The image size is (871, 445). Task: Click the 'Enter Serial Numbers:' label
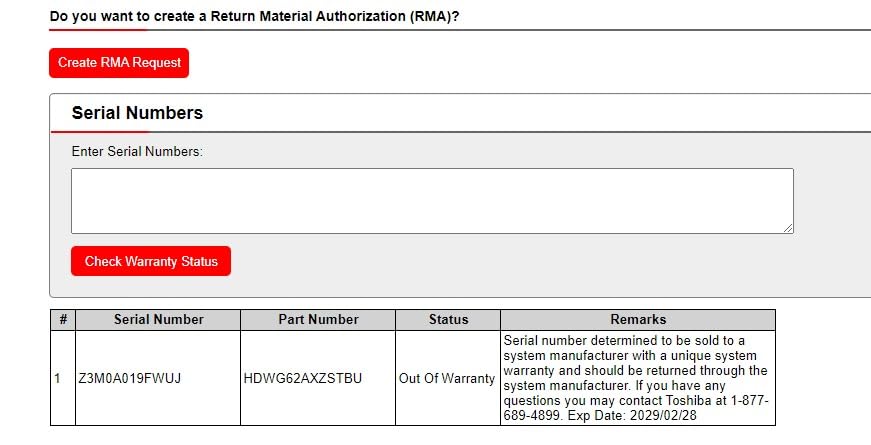(x=137, y=152)
